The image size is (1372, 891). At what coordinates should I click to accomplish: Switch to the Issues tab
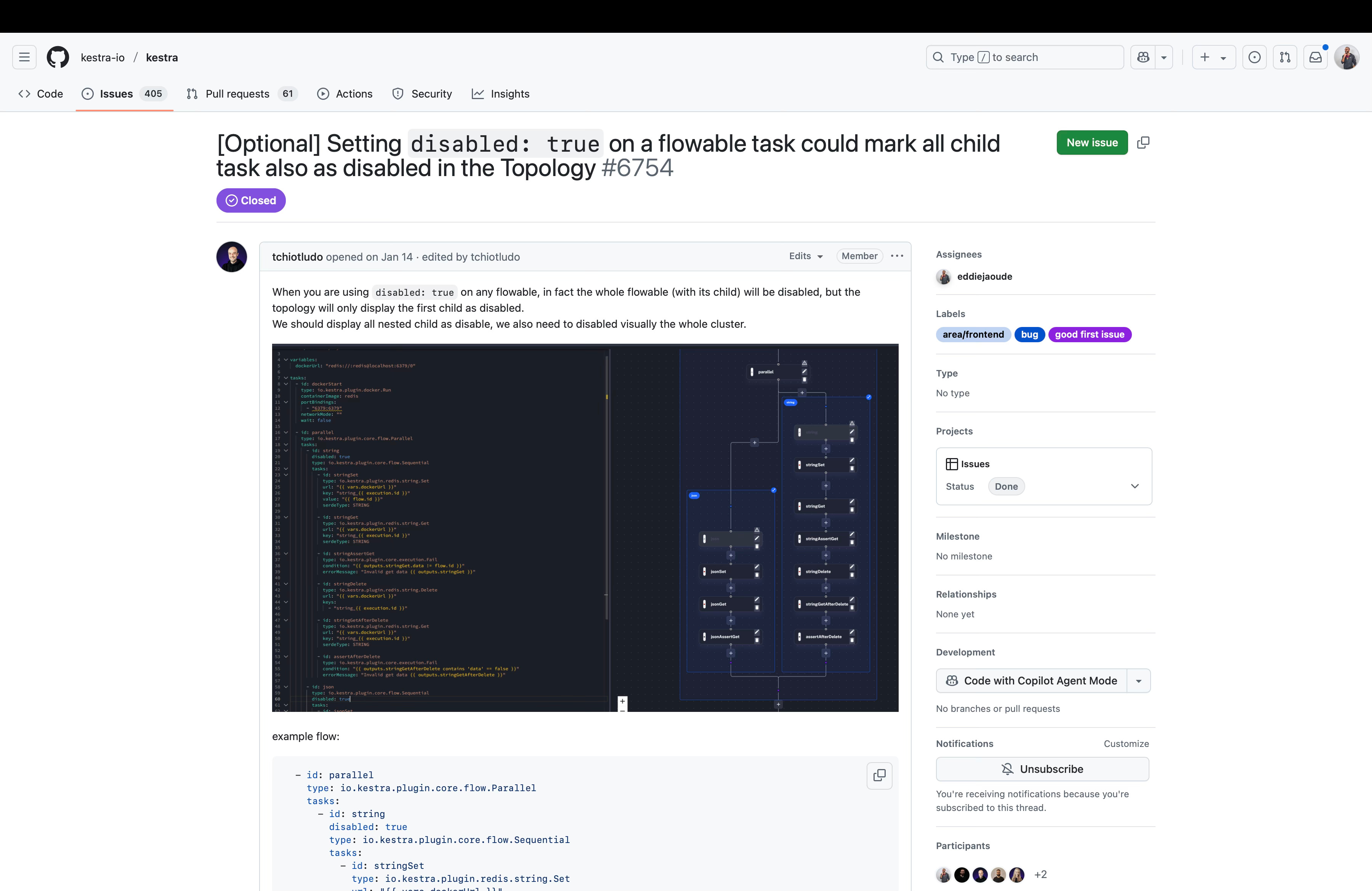[x=125, y=93]
